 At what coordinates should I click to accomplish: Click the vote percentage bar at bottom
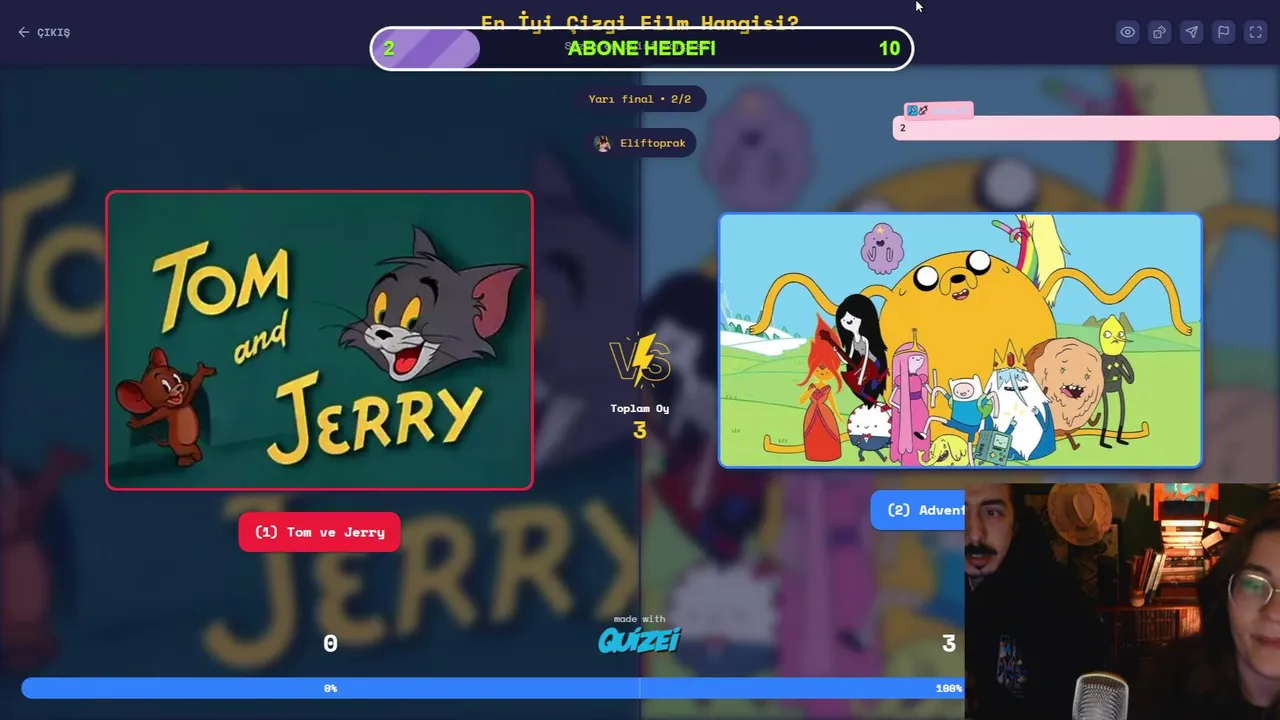pos(492,688)
